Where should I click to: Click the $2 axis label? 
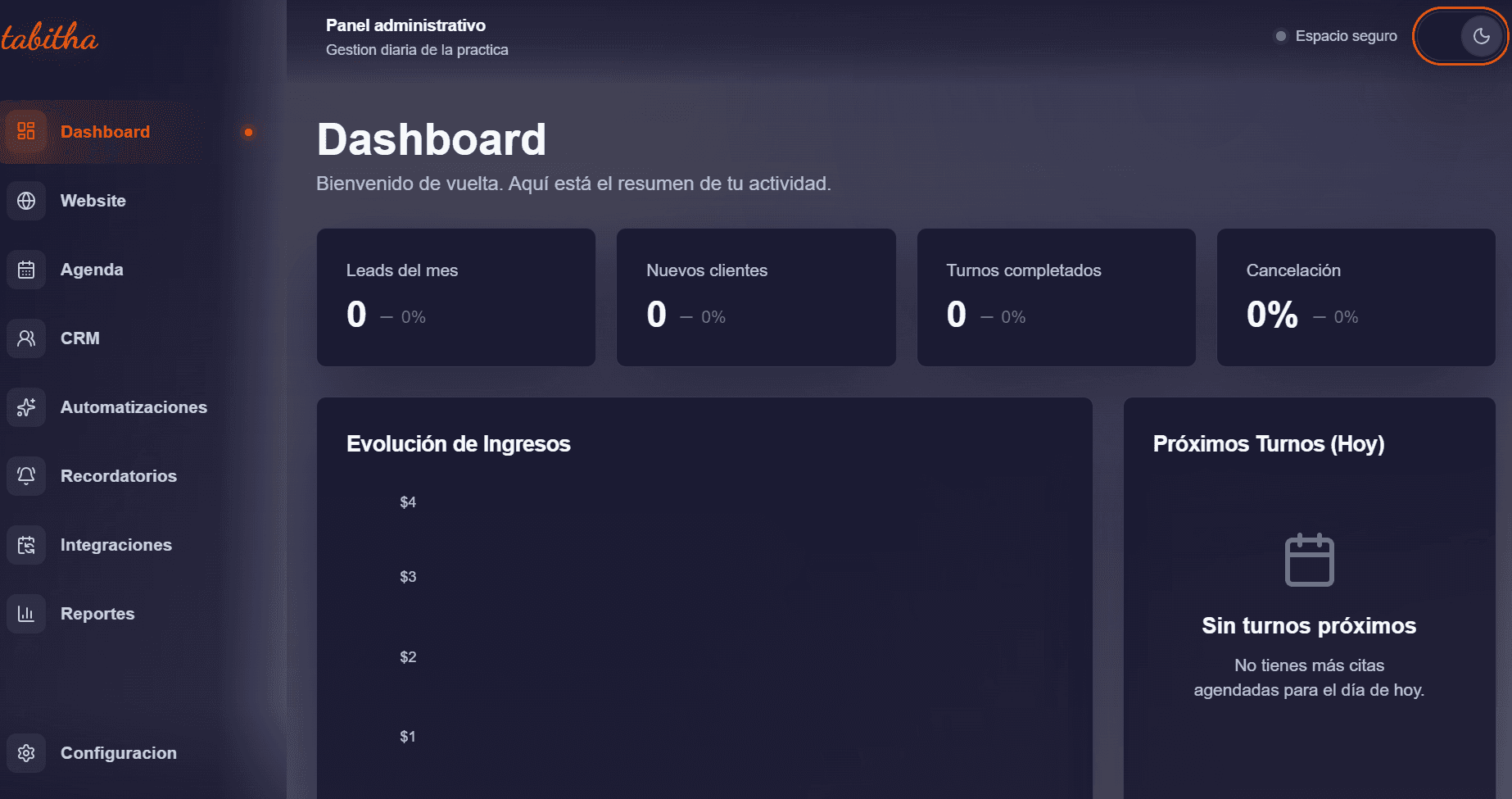tap(408, 657)
